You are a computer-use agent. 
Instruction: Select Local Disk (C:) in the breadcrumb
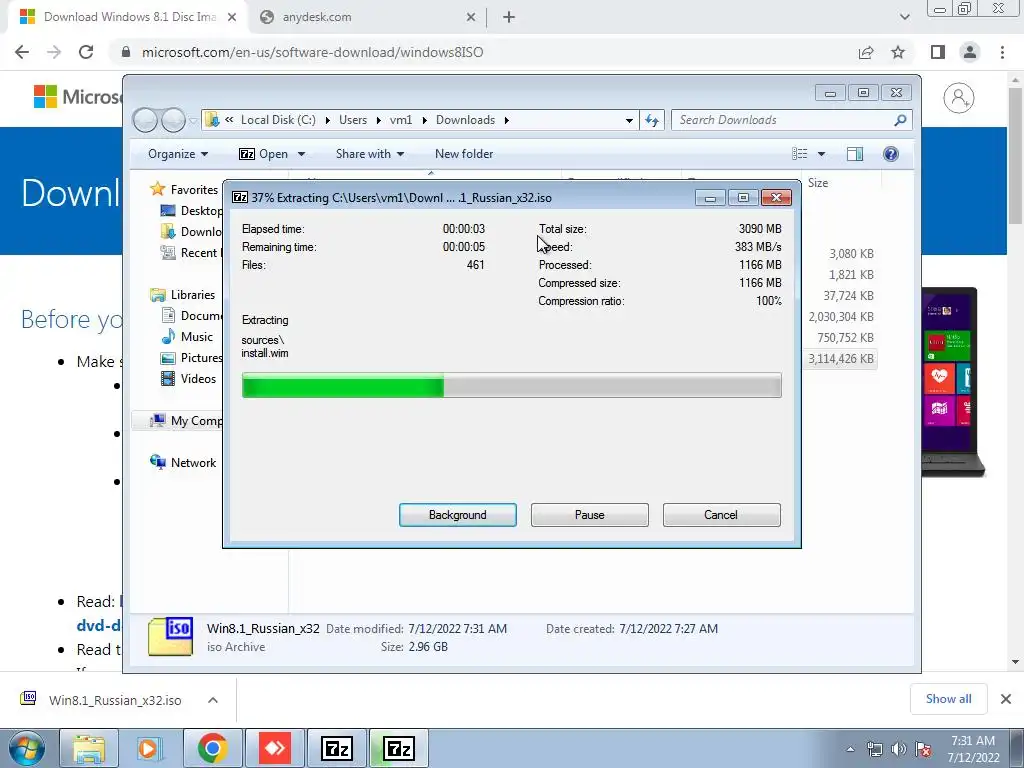(x=278, y=120)
